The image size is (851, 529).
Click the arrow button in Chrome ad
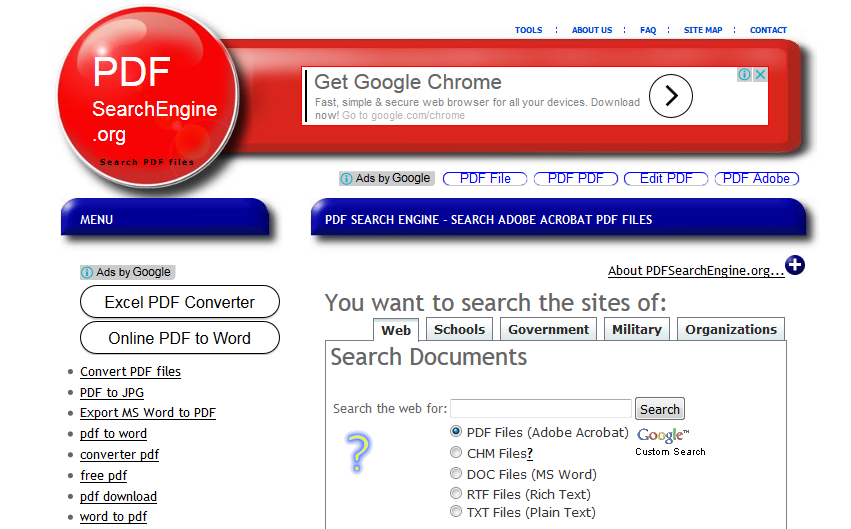click(x=671, y=96)
